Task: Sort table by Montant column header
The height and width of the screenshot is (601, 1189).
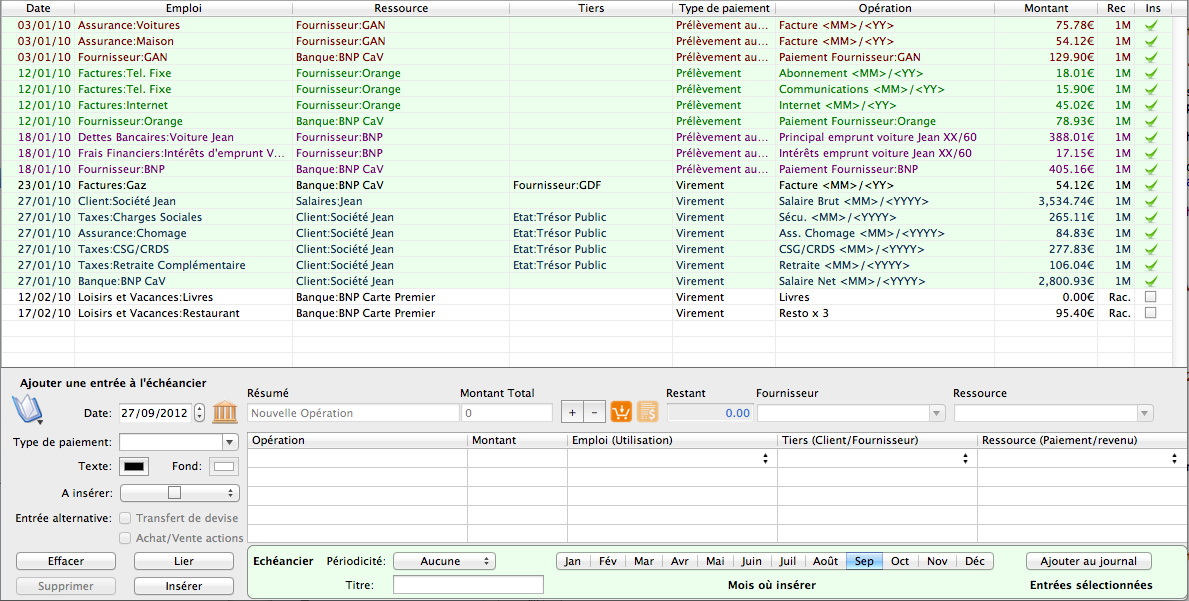Action: [x=1046, y=8]
